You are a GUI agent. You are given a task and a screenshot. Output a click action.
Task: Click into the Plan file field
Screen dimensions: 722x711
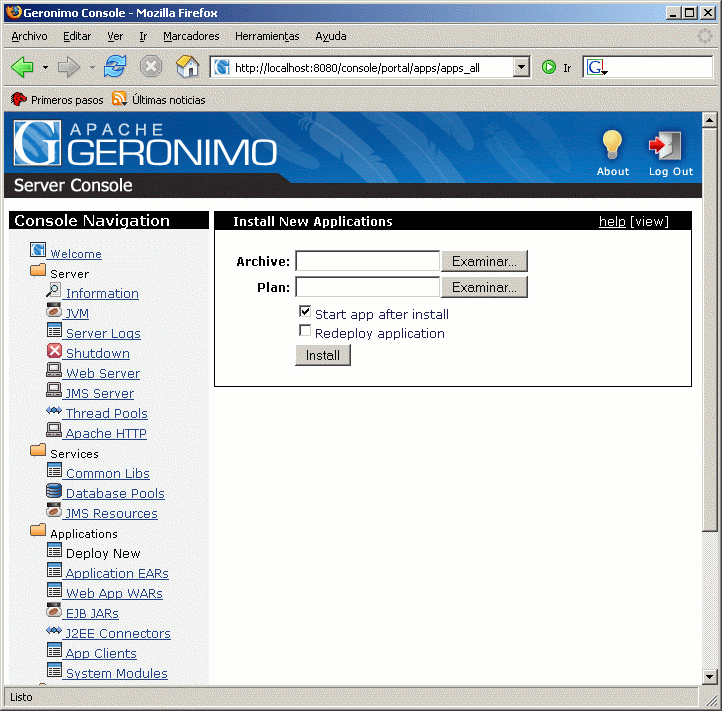(367, 287)
